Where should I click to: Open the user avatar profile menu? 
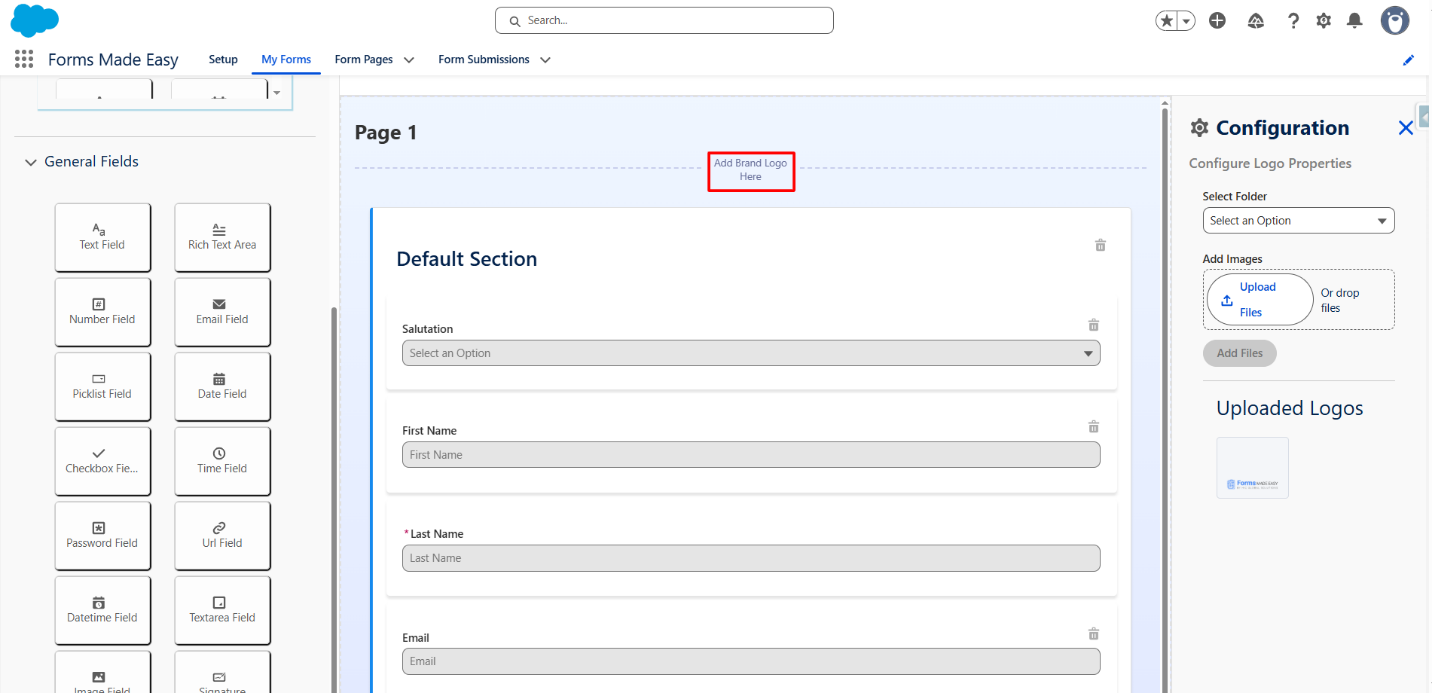tap(1394, 21)
